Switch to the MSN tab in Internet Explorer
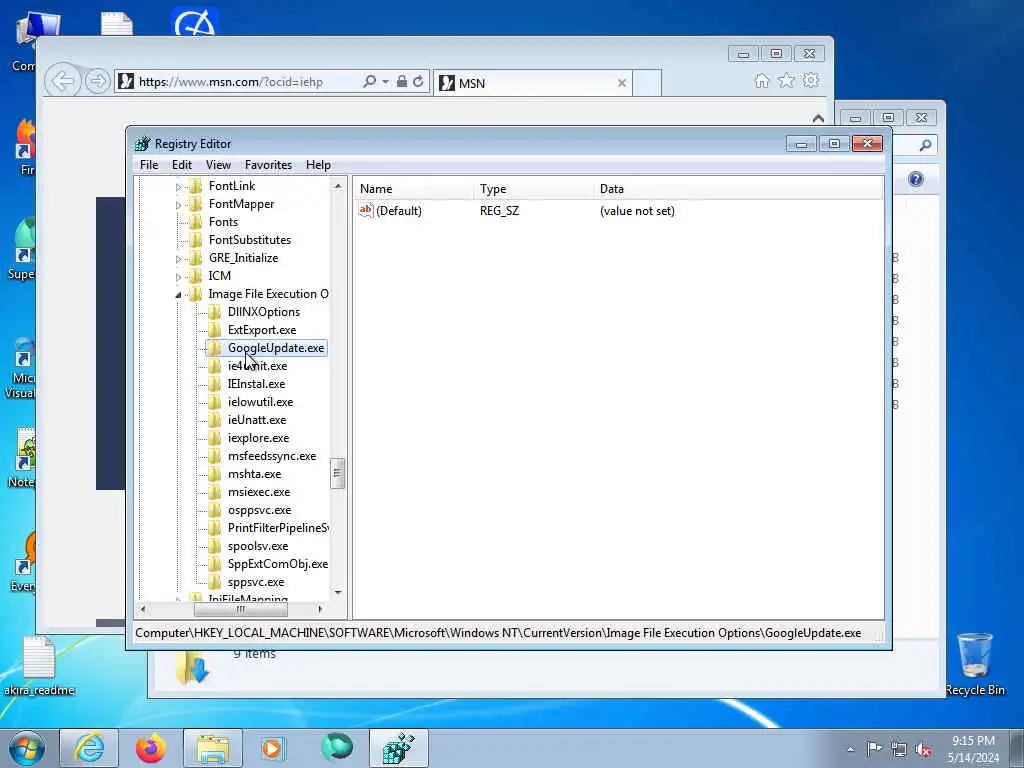The height and width of the screenshot is (768, 1024). (532, 83)
